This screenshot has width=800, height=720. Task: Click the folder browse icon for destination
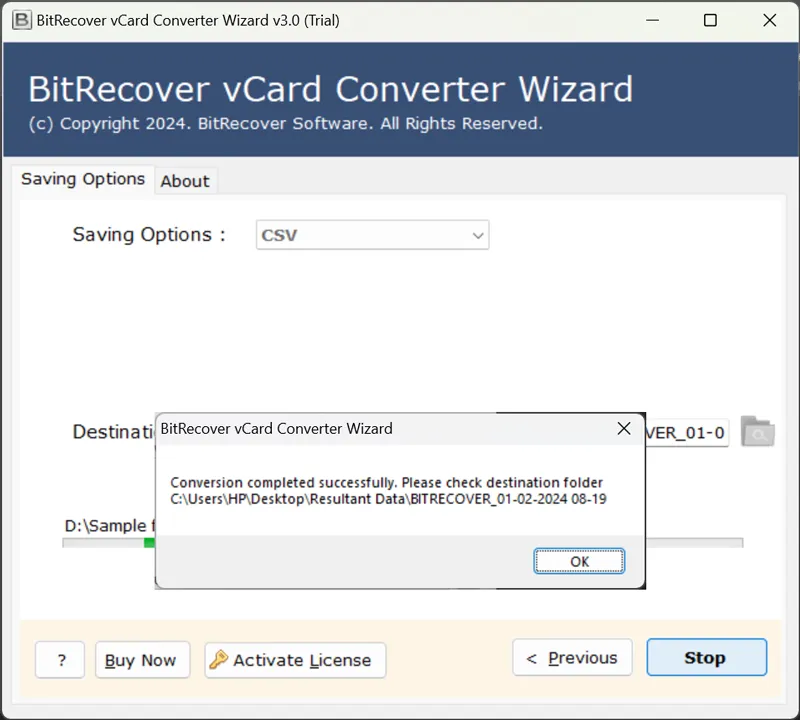point(758,432)
